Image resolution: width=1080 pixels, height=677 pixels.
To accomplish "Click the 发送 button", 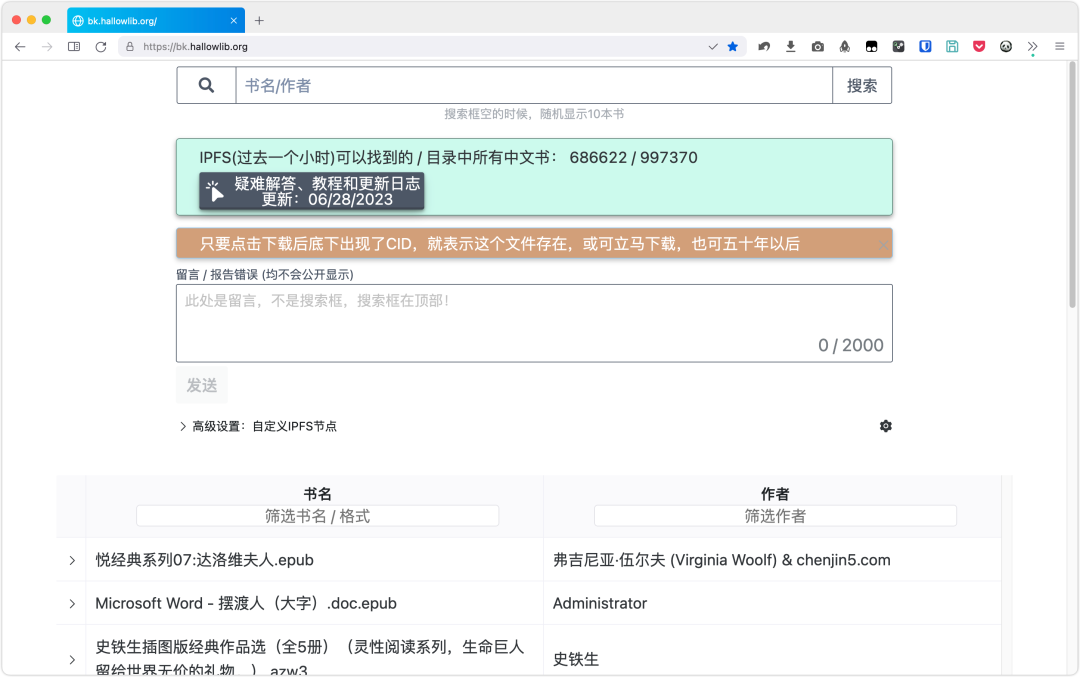I will click(x=202, y=385).
